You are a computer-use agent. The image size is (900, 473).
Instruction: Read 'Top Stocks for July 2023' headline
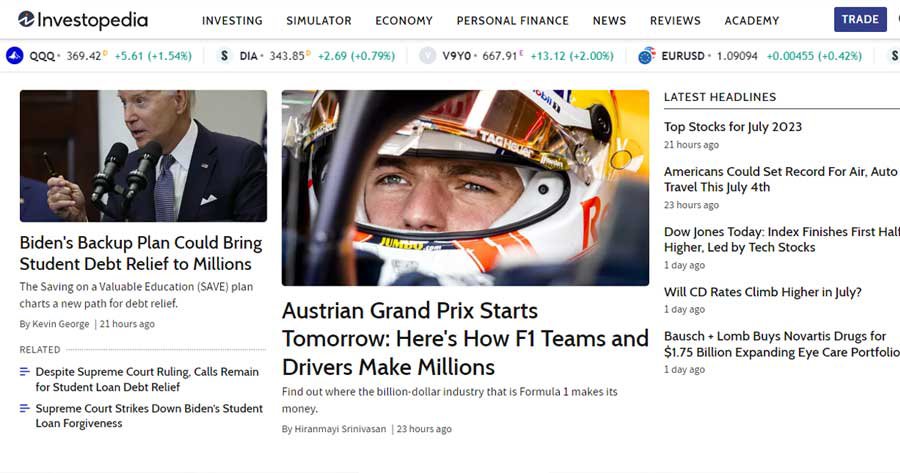(733, 127)
